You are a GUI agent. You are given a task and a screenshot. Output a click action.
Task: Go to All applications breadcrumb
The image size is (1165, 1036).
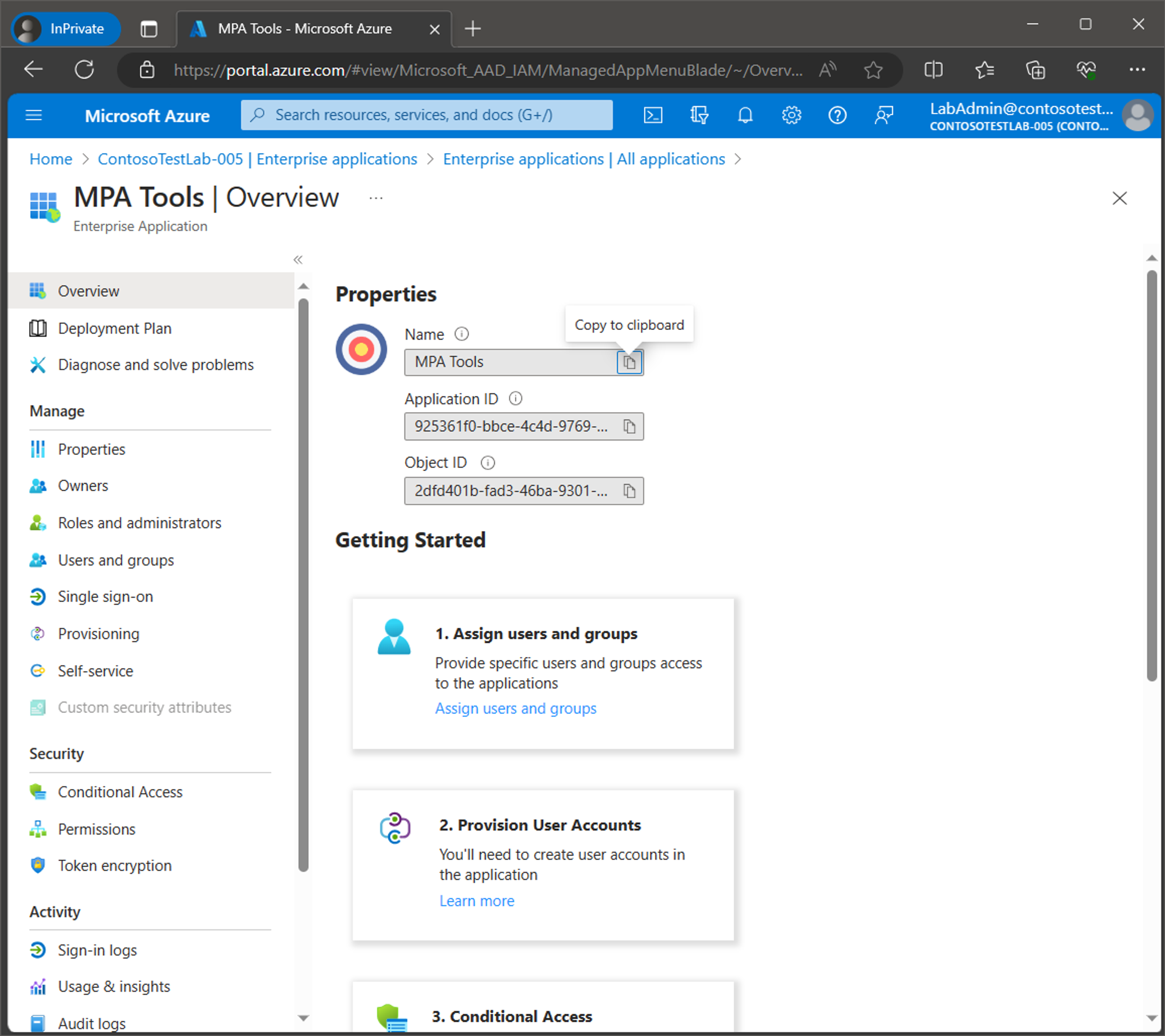pyautogui.click(x=584, y=159)
